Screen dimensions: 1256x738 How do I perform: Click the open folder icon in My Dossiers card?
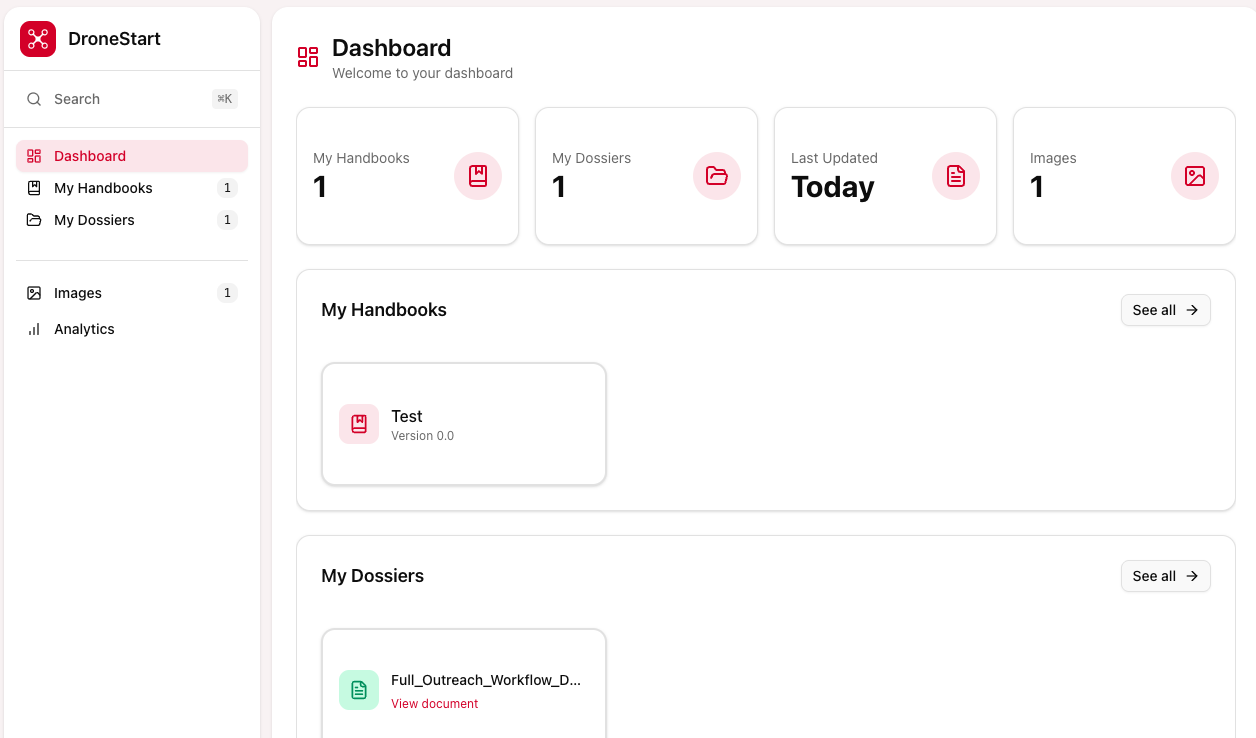(x=717, y=176)
